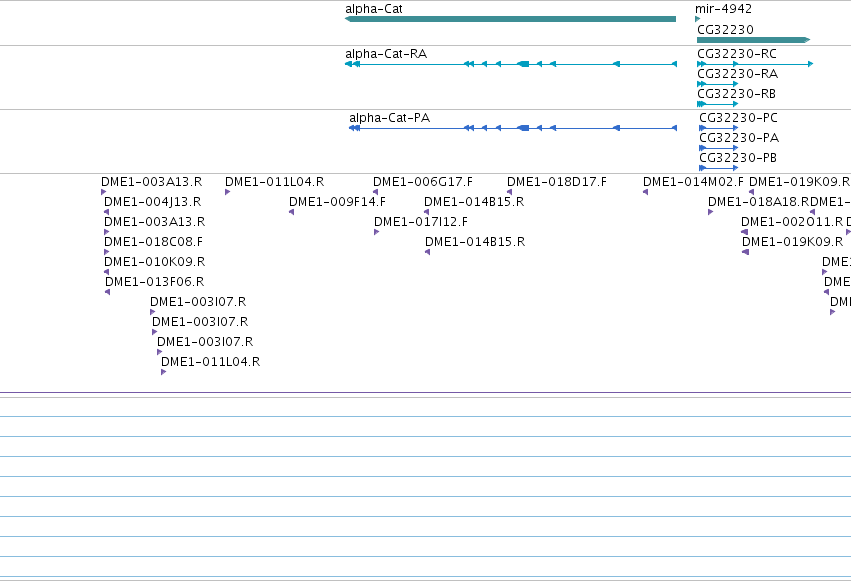Select the DME1-010K09.R feature
This screenshot has height=581, width=851.
coord(106,272)
